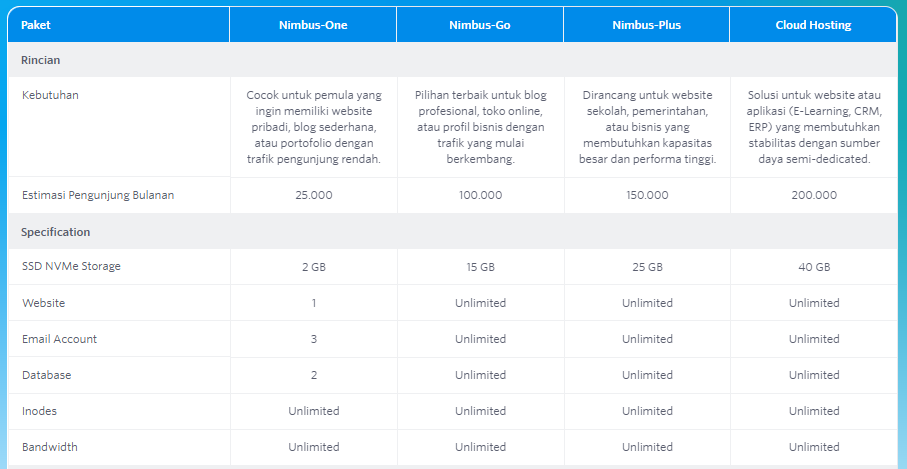Click Cloud Hosting's Unlimited in the Website row
The height and width of the screenshot is (469, 907).
[814, 303]
